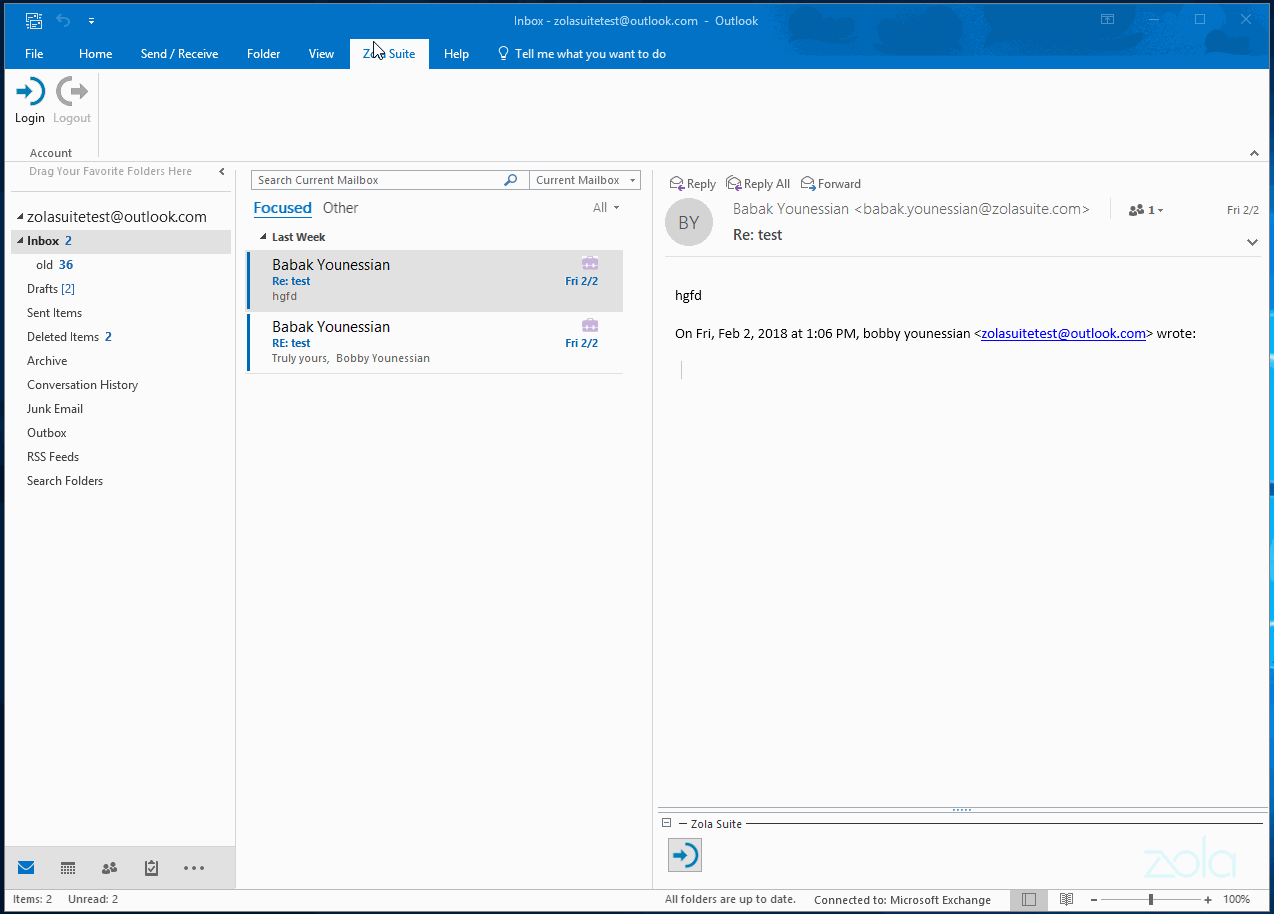Click the search magnifier icon
Image resolution: width=1274 pixels, height=914 pixels.
click(510, 180)
